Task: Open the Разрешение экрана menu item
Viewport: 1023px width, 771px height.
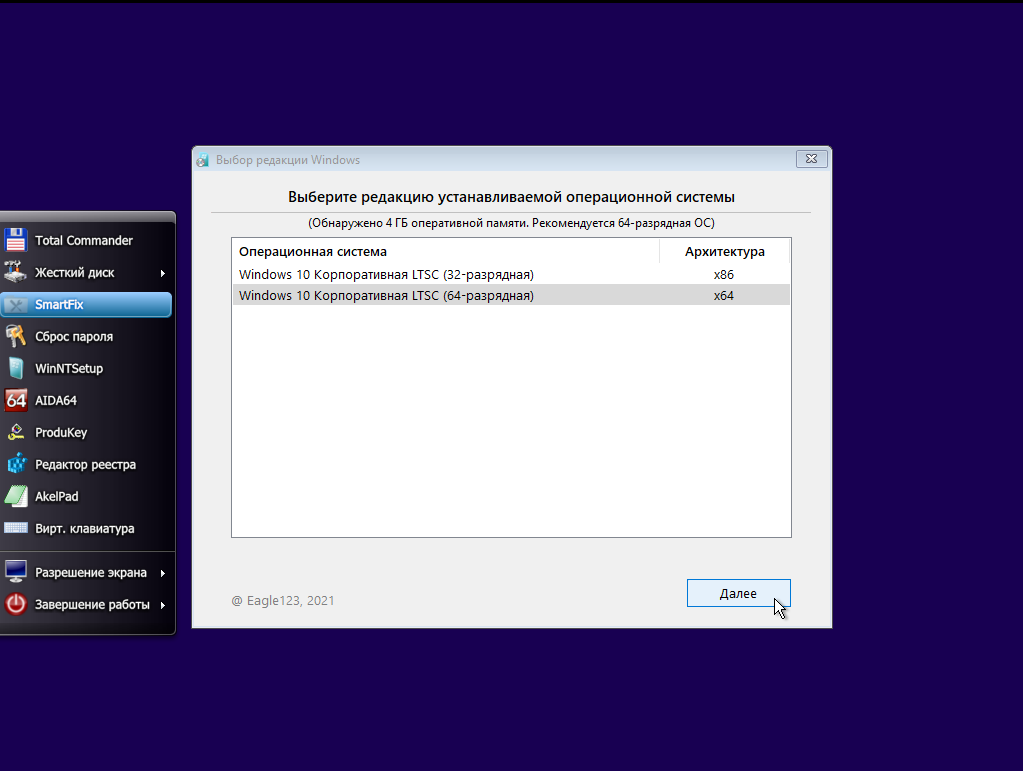Action: tap(90, 573)
